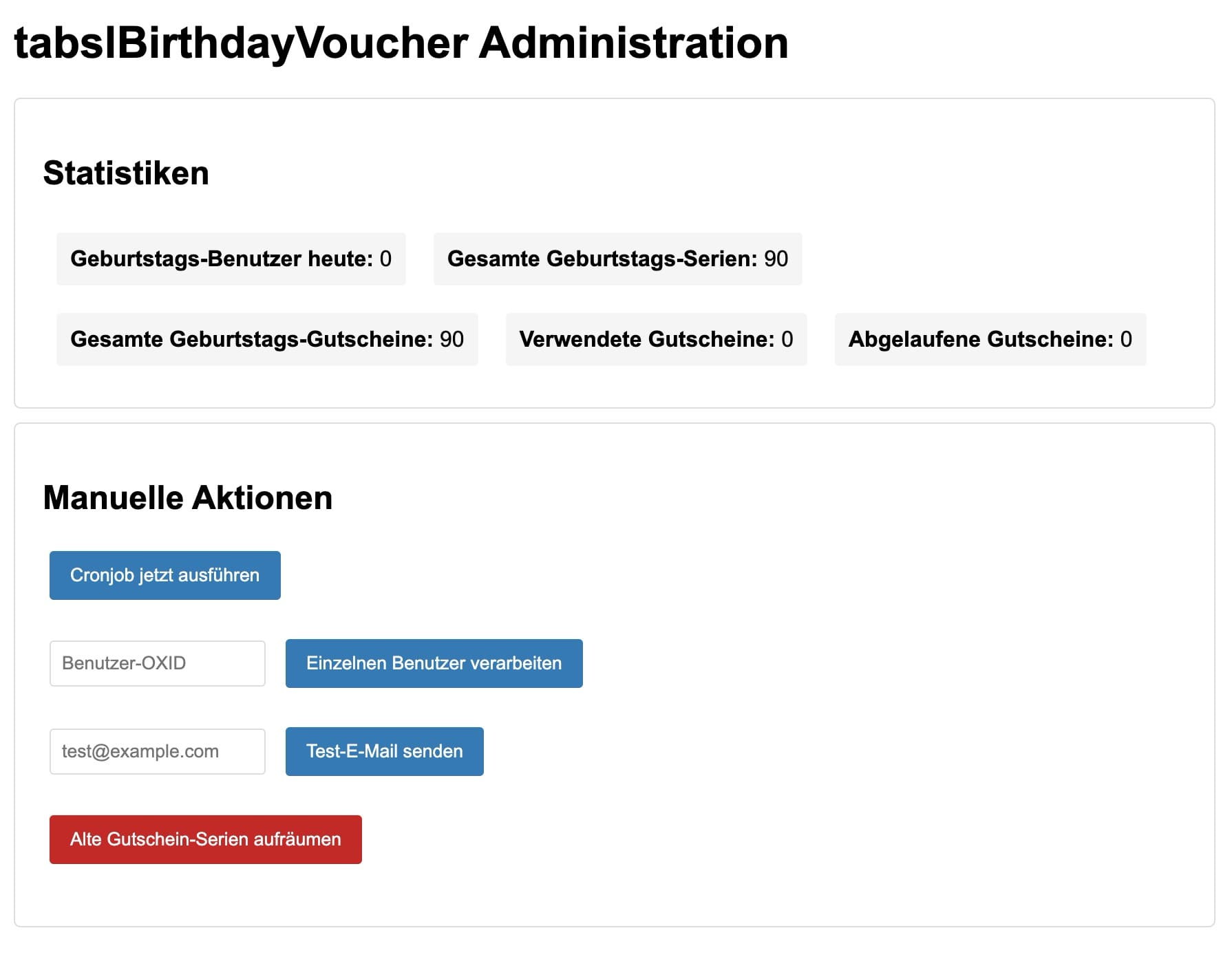Click the test@example.com email field
Screen dimensions: 1232x959
tap(157, 751)
